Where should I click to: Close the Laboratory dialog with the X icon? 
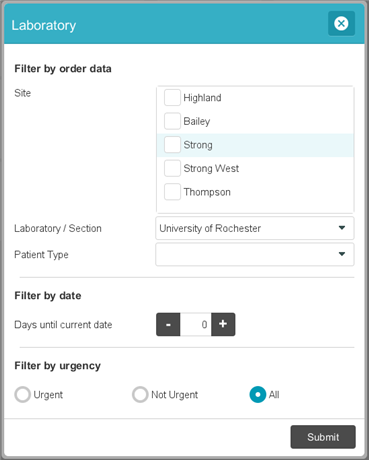coord(341,24)
